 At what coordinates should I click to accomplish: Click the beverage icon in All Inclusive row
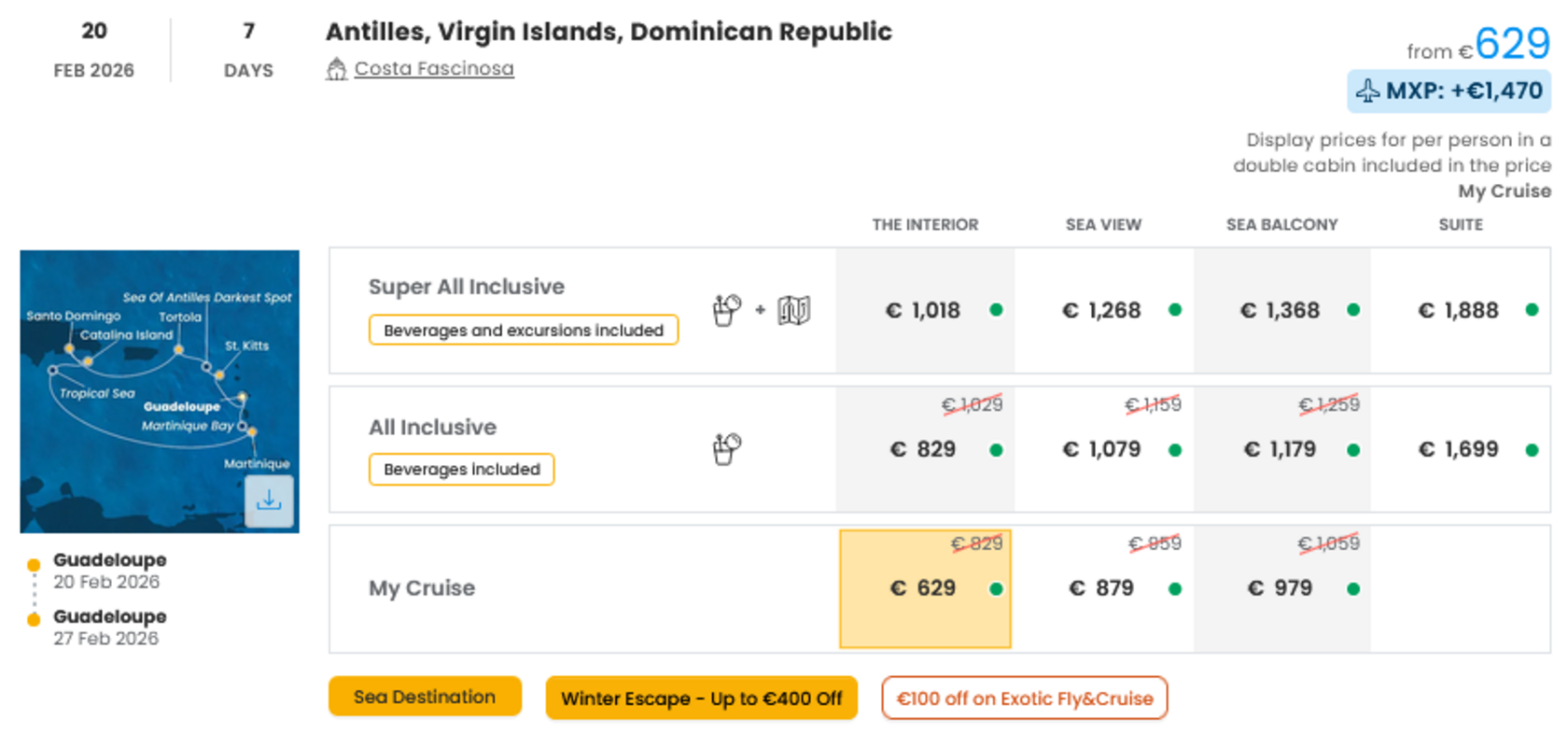click(x=726, y=449)
